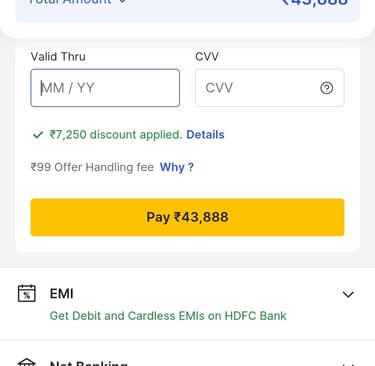Click the Net Banking bank building icon
The height and width of the screenshot is (366, 375).
pos(27,363)
